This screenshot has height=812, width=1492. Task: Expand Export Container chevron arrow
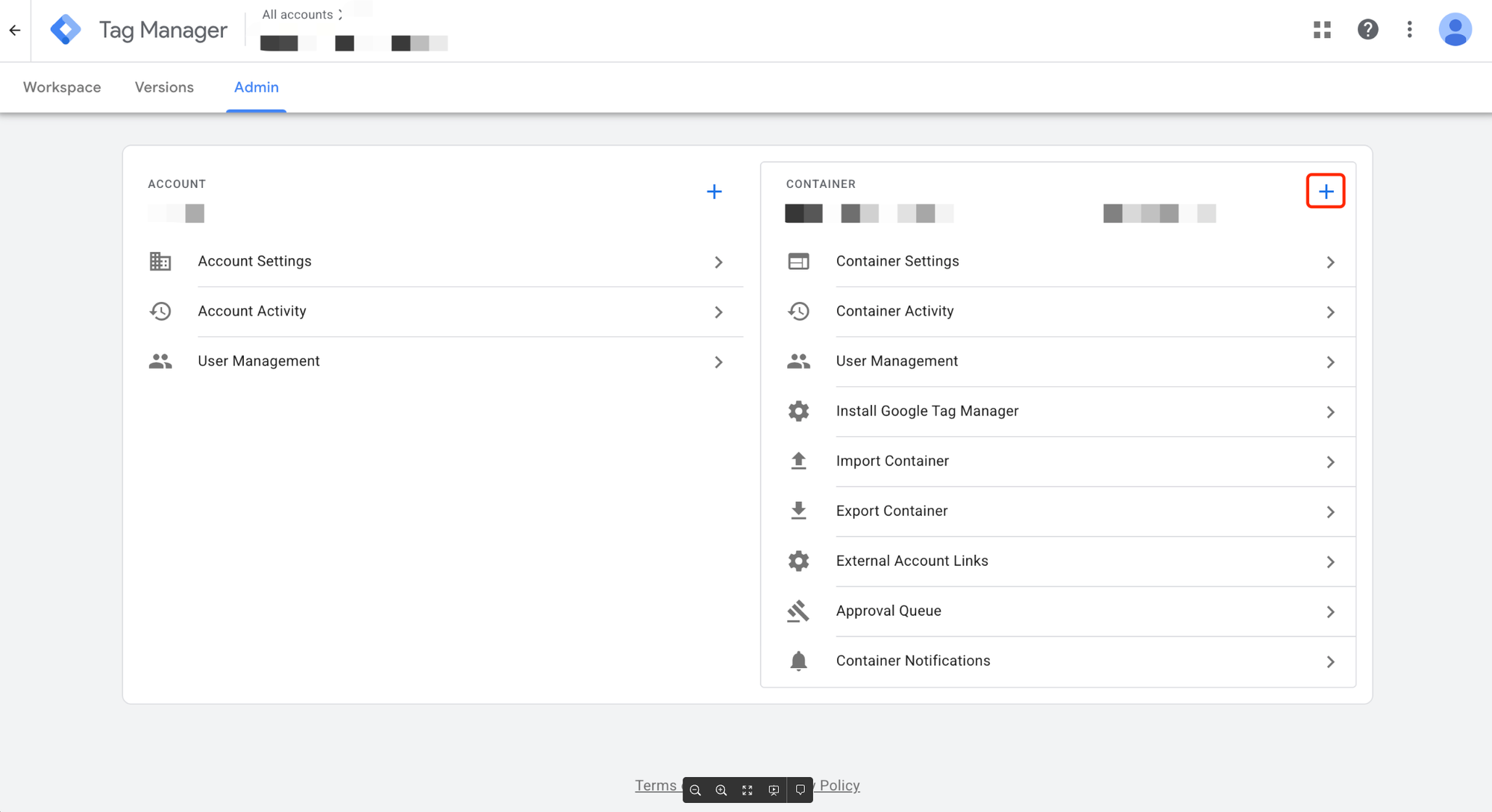pos(1330,512)
